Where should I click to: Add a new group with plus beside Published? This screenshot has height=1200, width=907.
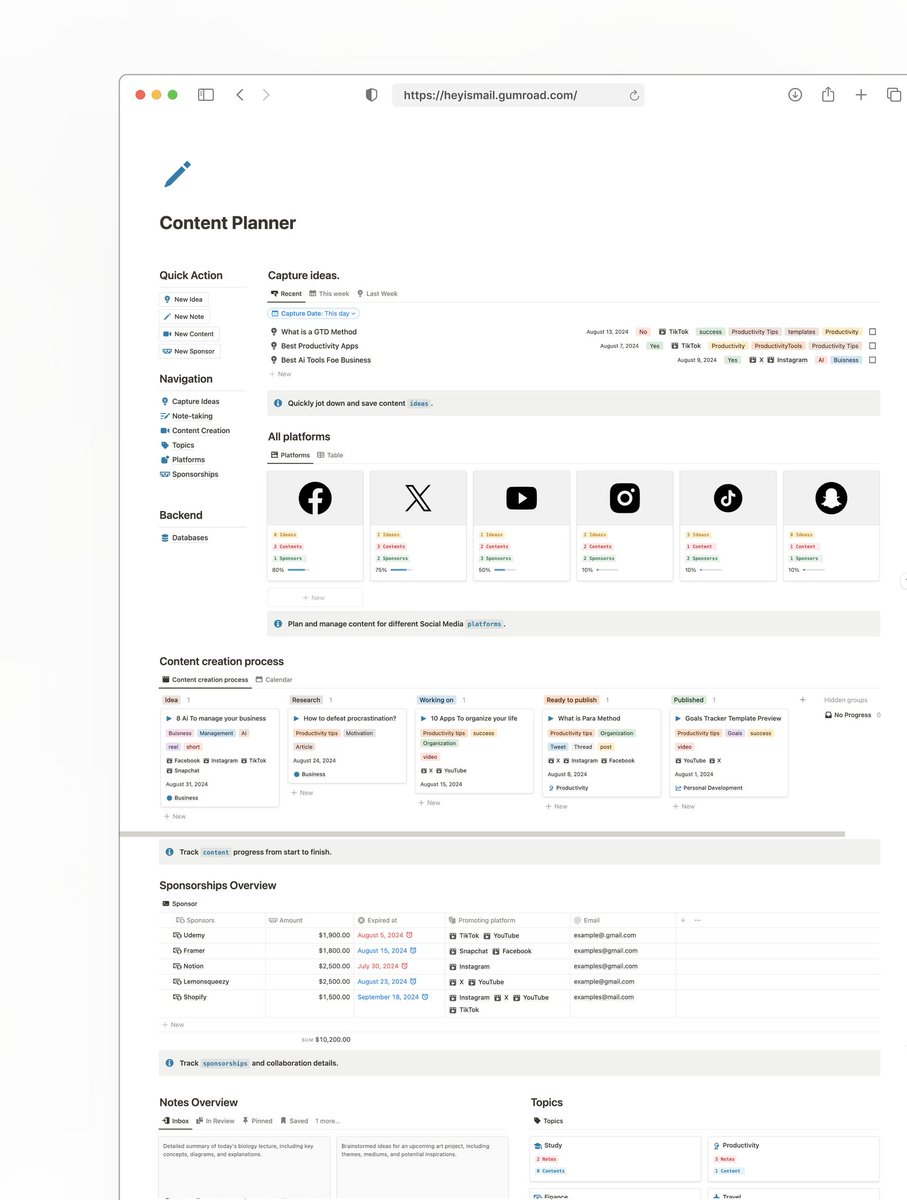(802, 700)
